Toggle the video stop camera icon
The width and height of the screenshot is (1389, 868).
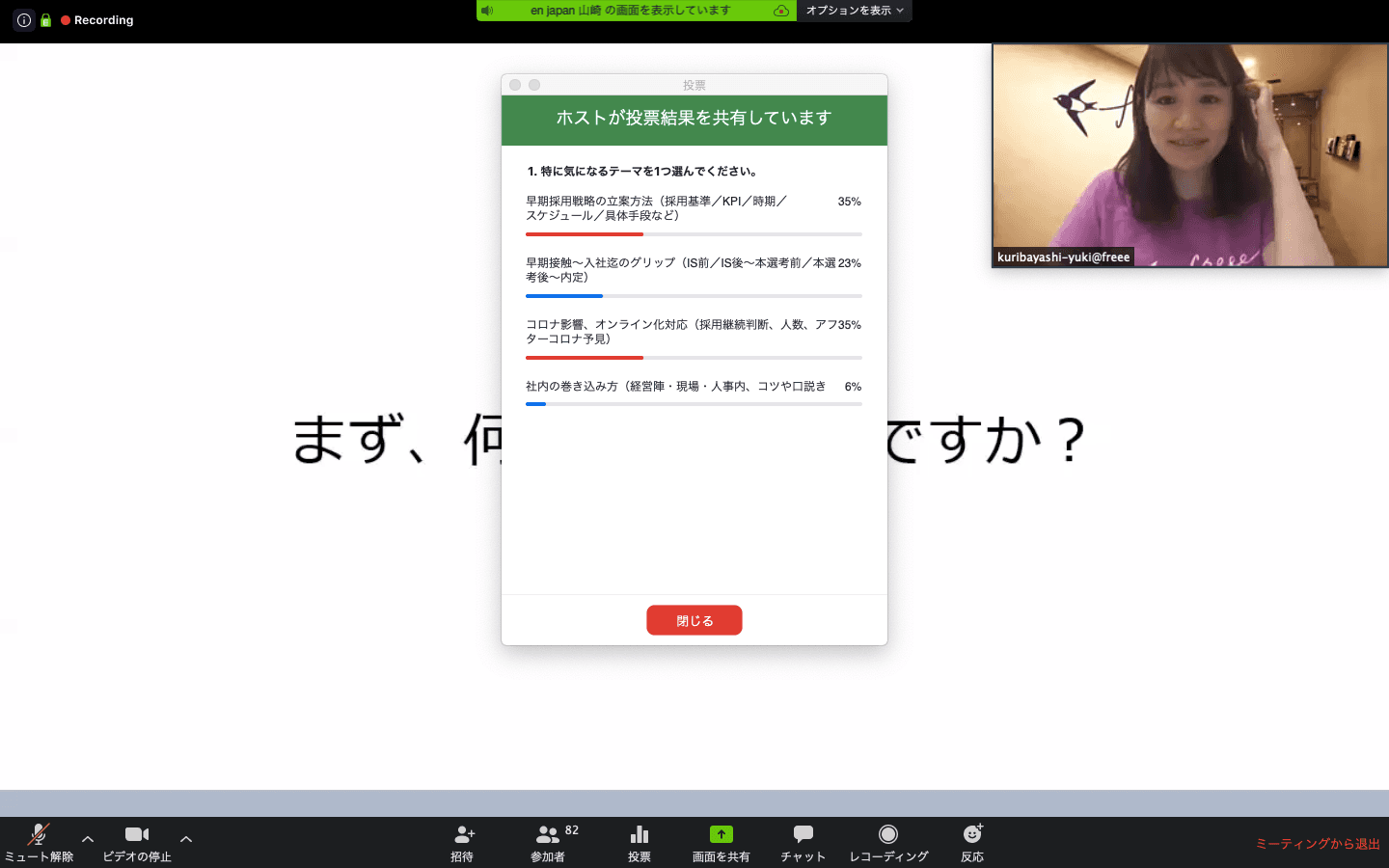click(x=137, y=834)
